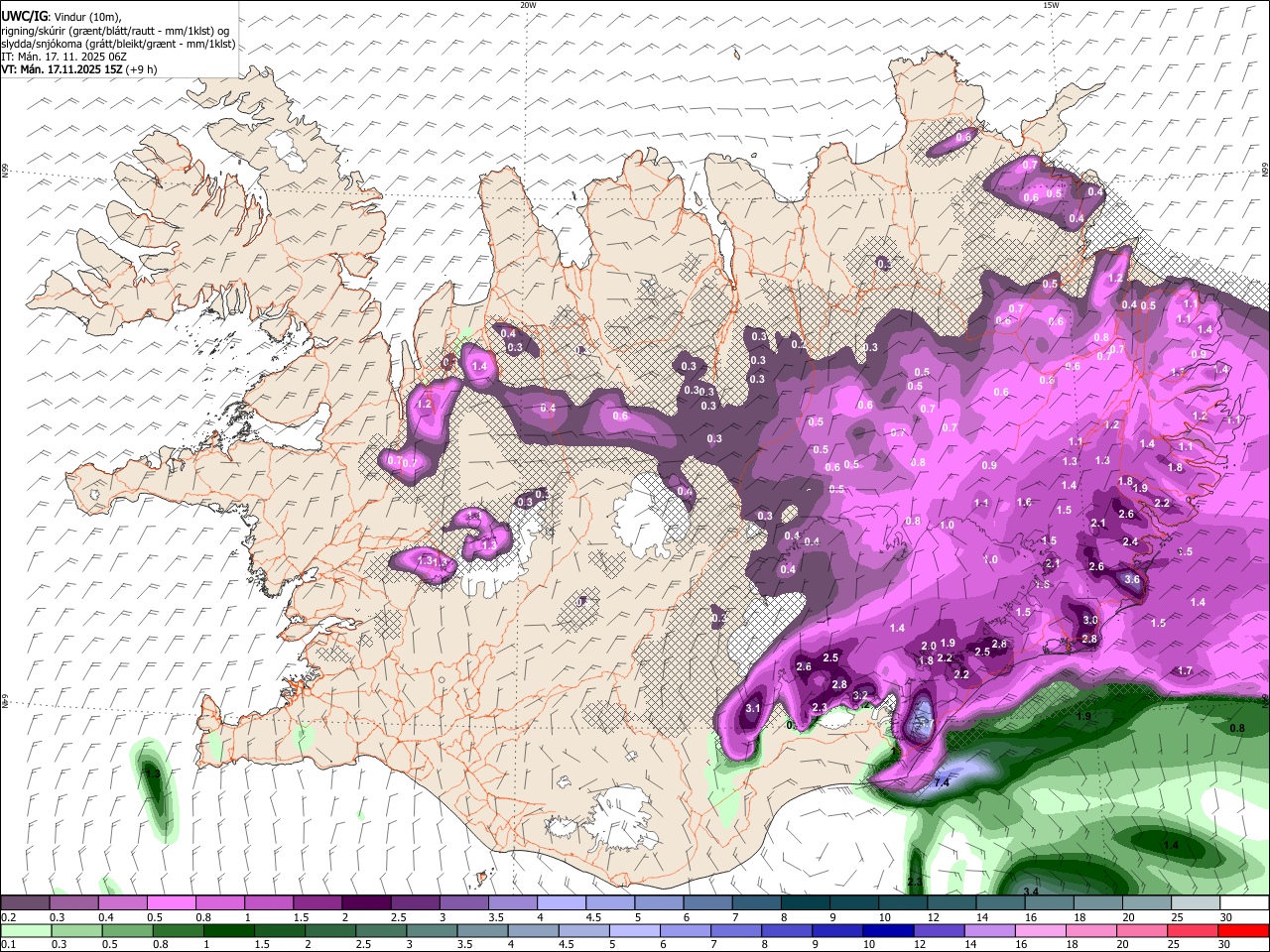
Task: Click the 1.6 snowfall value on the map
Action: [1024, 503]
